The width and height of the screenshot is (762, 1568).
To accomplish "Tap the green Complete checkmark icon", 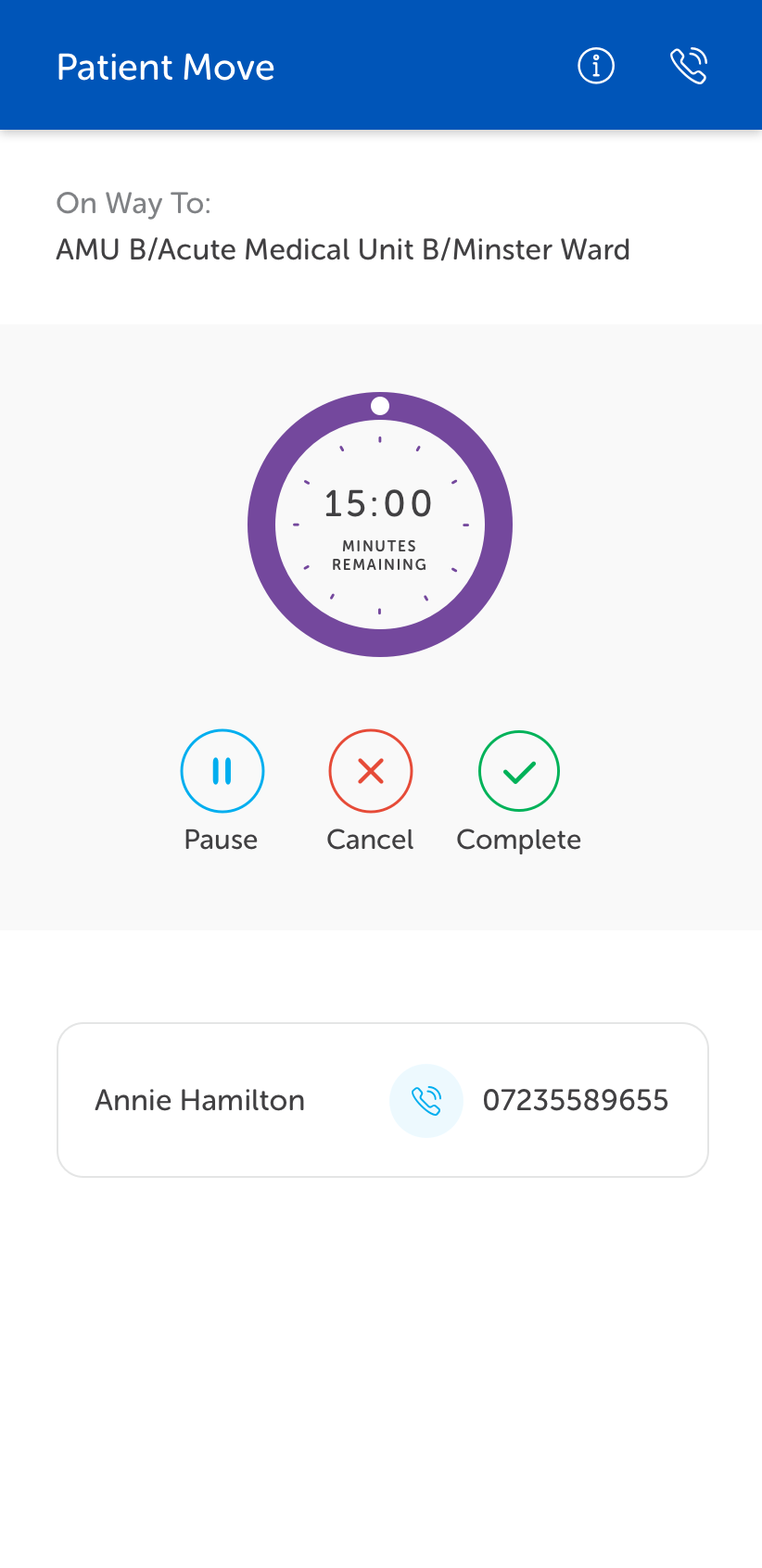I will coord(519,771).
